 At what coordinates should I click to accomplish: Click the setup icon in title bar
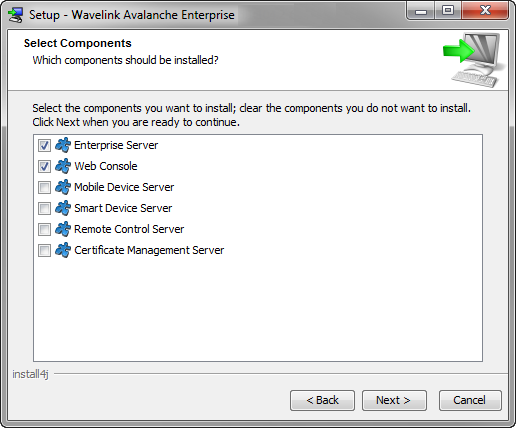point(16,15)
